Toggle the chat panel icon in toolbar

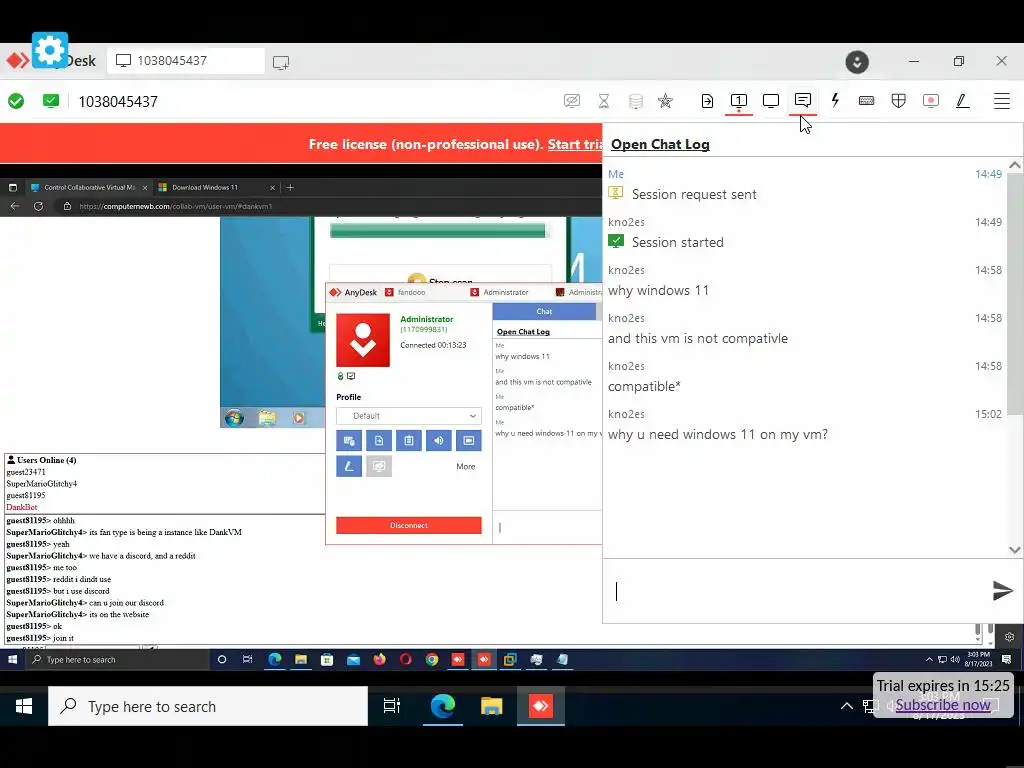(803, 101)
